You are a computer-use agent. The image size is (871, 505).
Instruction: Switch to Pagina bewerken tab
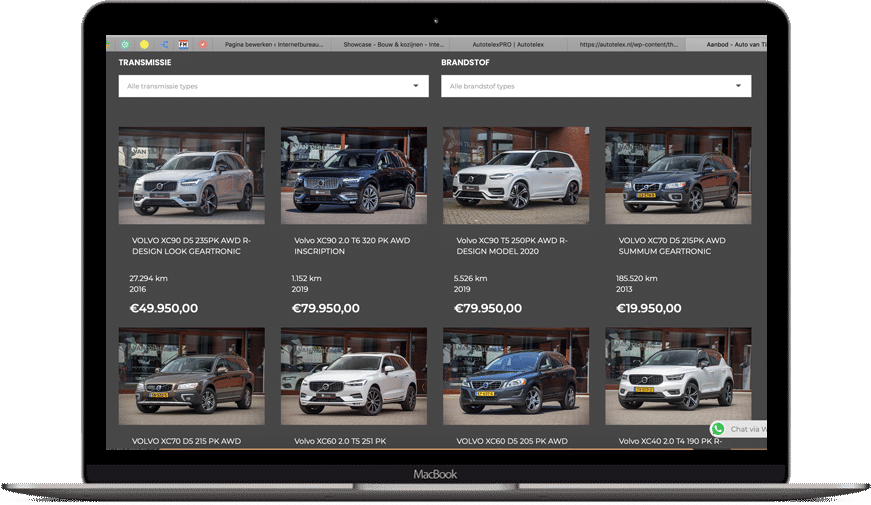[272, 44]
